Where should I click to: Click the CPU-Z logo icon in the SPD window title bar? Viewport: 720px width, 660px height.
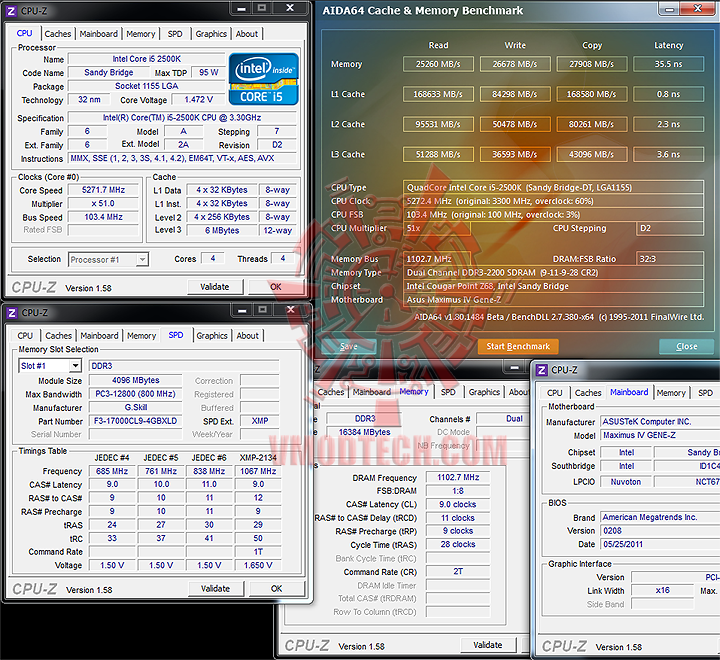pos(11,313)
